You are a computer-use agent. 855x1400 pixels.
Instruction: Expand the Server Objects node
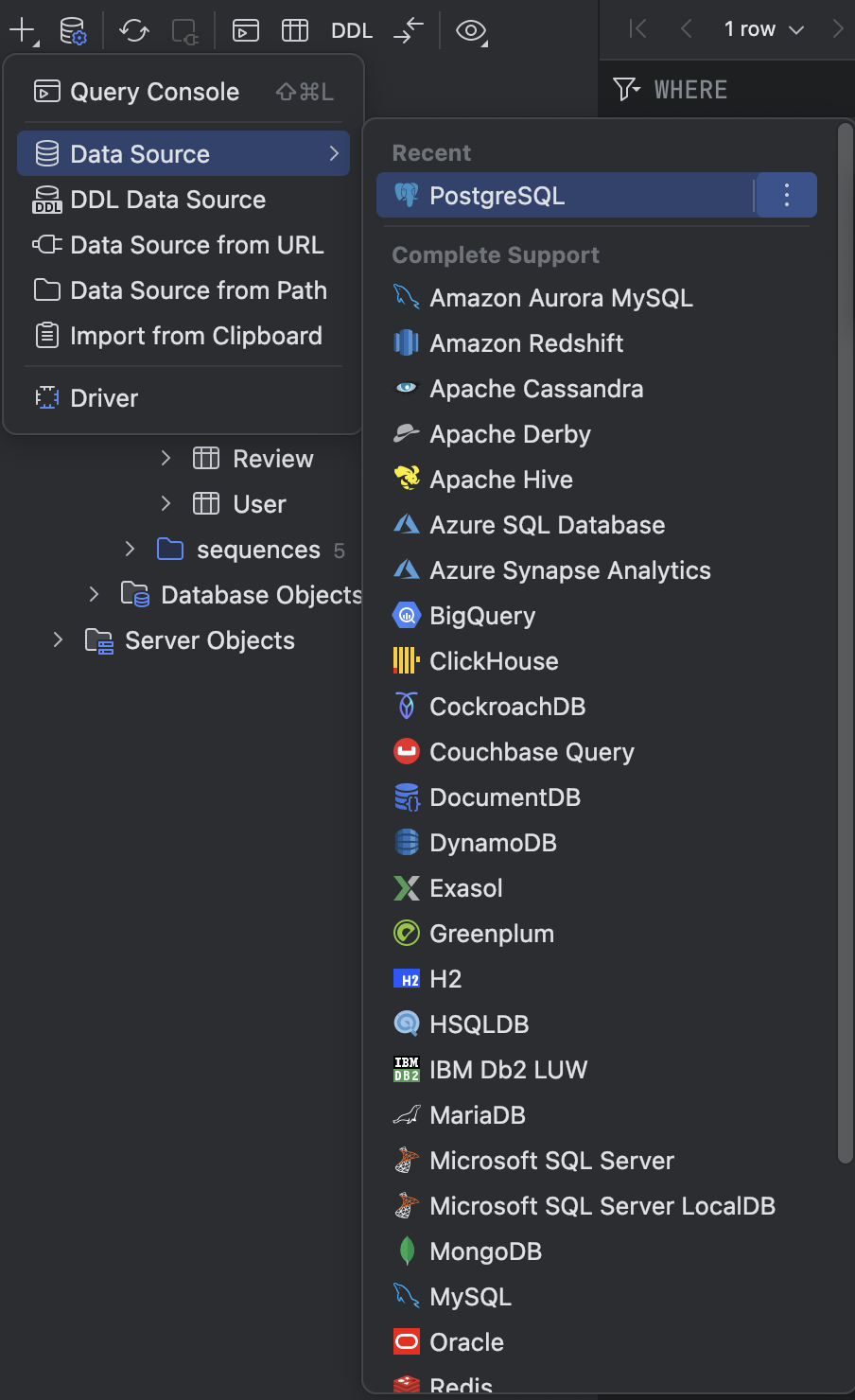click(58, 640)
